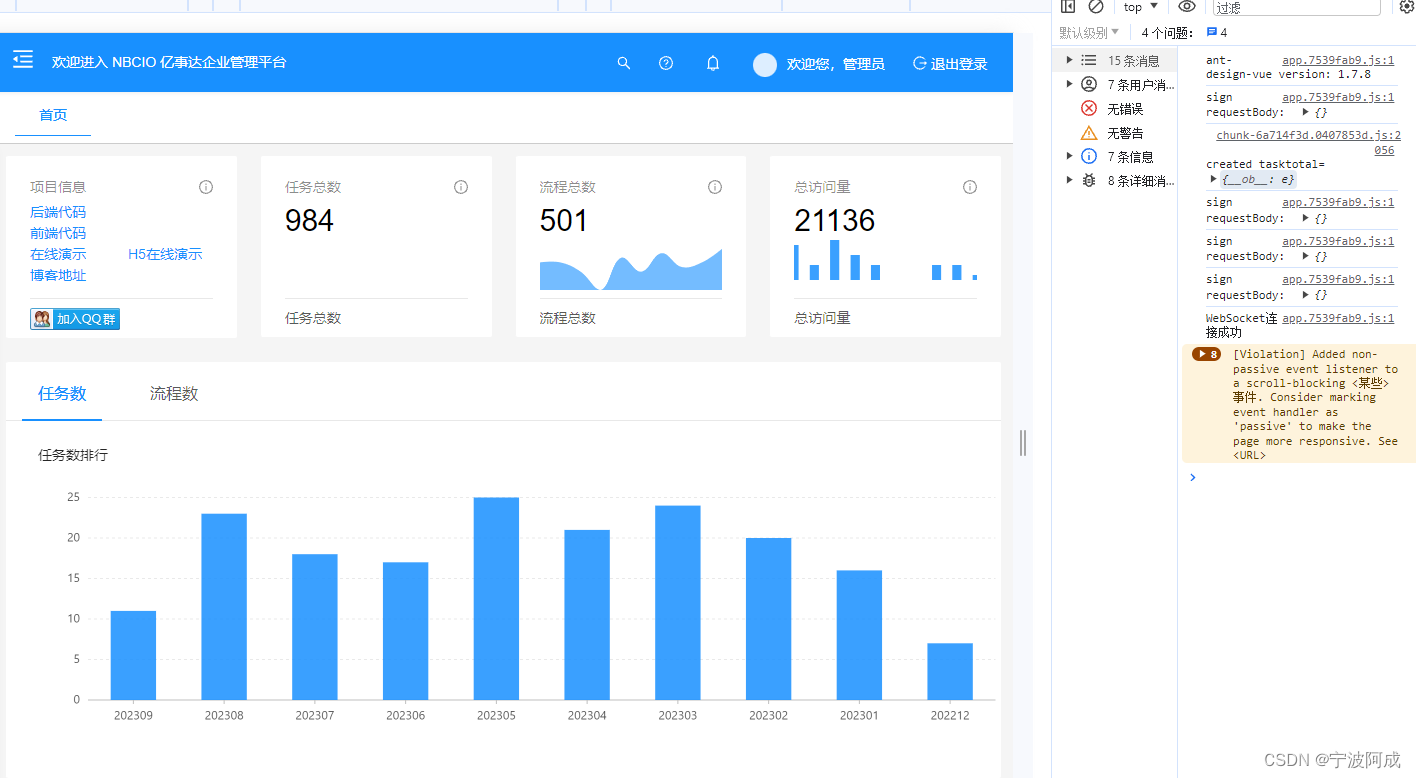
Task: Click the 202303 bar in chart
Action: tap(678, 603)
